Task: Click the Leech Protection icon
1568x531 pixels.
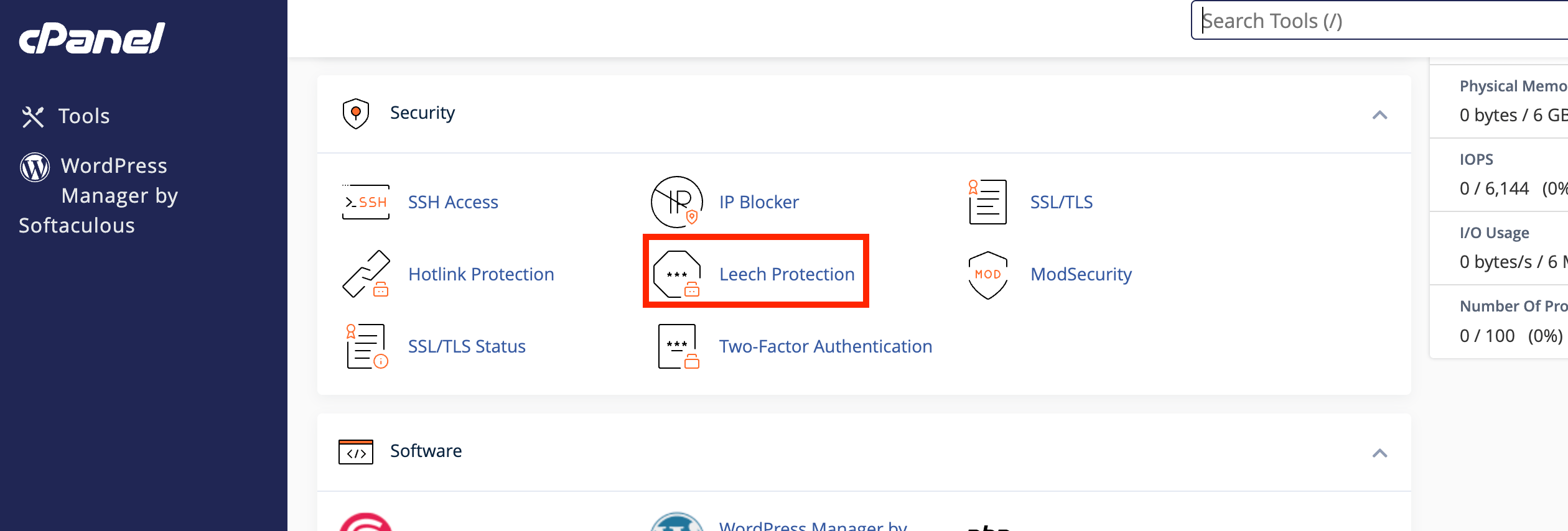Action: point(677,274)
